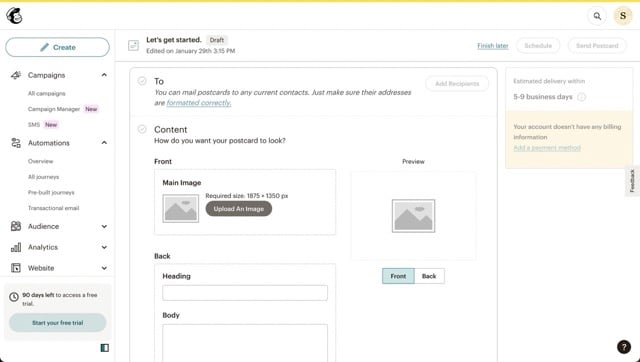This screenshot has height=362, width=640.
Task: Collapse the Campaigns section chevron
Action: (104, 75)
